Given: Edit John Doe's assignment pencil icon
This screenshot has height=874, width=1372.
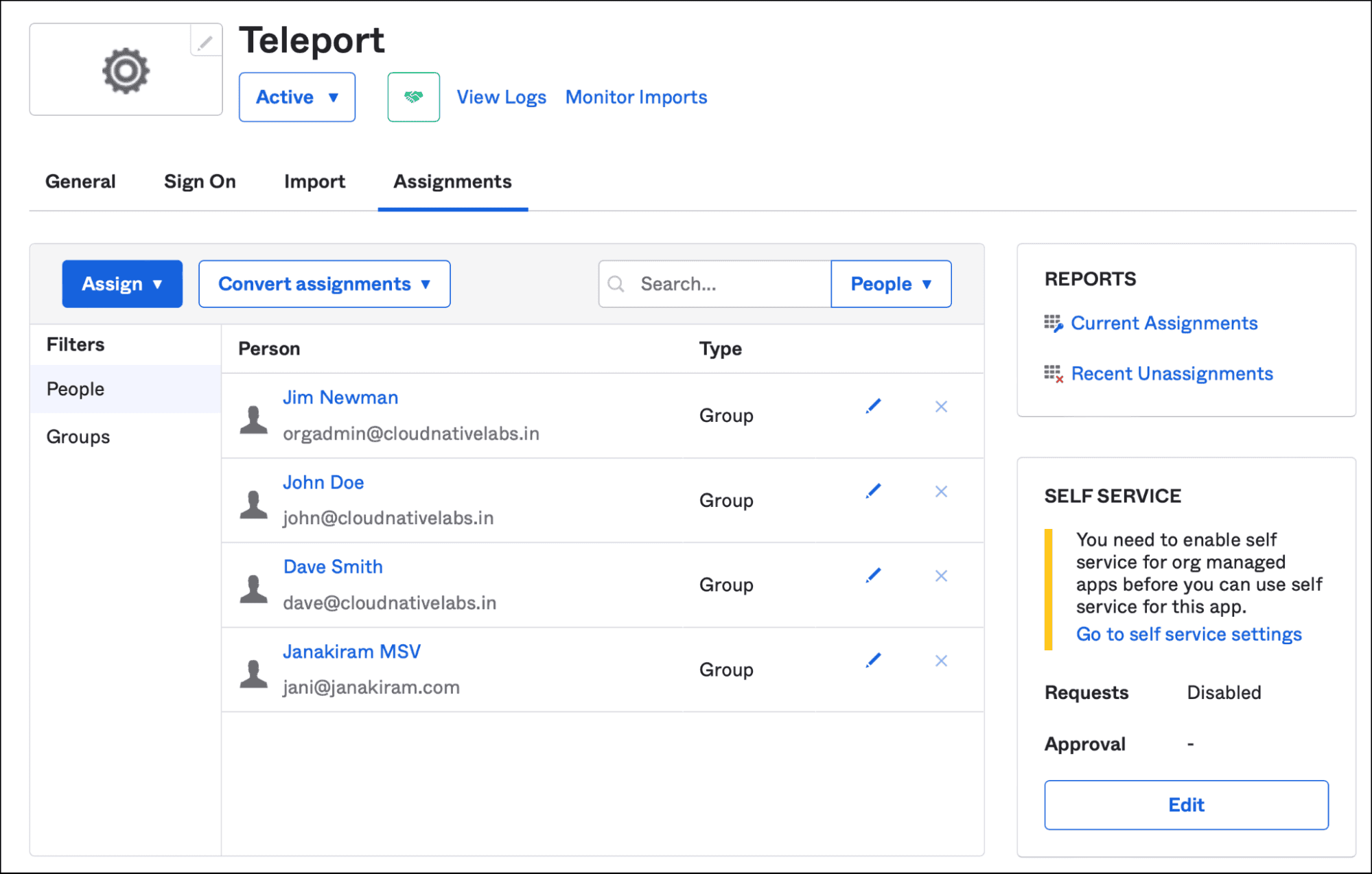Looking at the screenshot, I should pyautogui.click(x=873, y=491).
